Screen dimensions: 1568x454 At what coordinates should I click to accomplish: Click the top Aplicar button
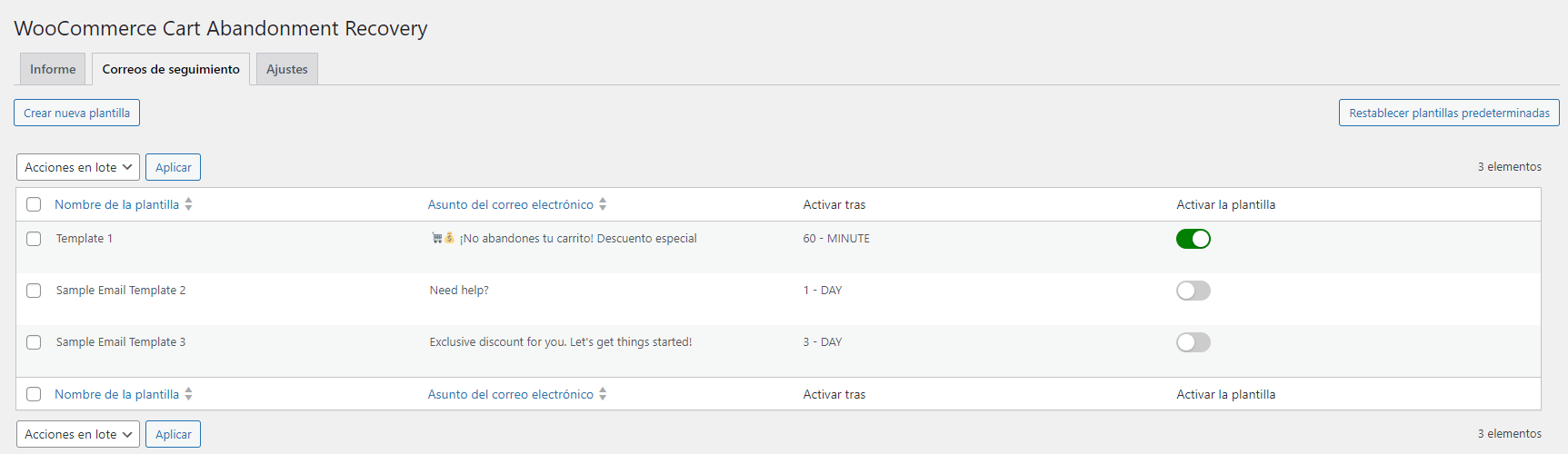[x=173, y=167]
